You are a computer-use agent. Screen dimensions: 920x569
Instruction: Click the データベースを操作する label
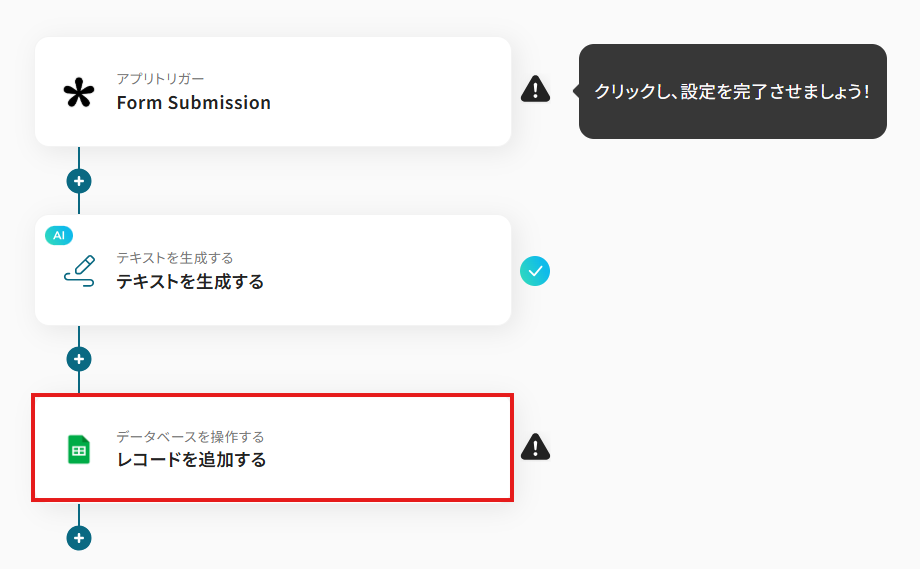click(x=190, y=437)
